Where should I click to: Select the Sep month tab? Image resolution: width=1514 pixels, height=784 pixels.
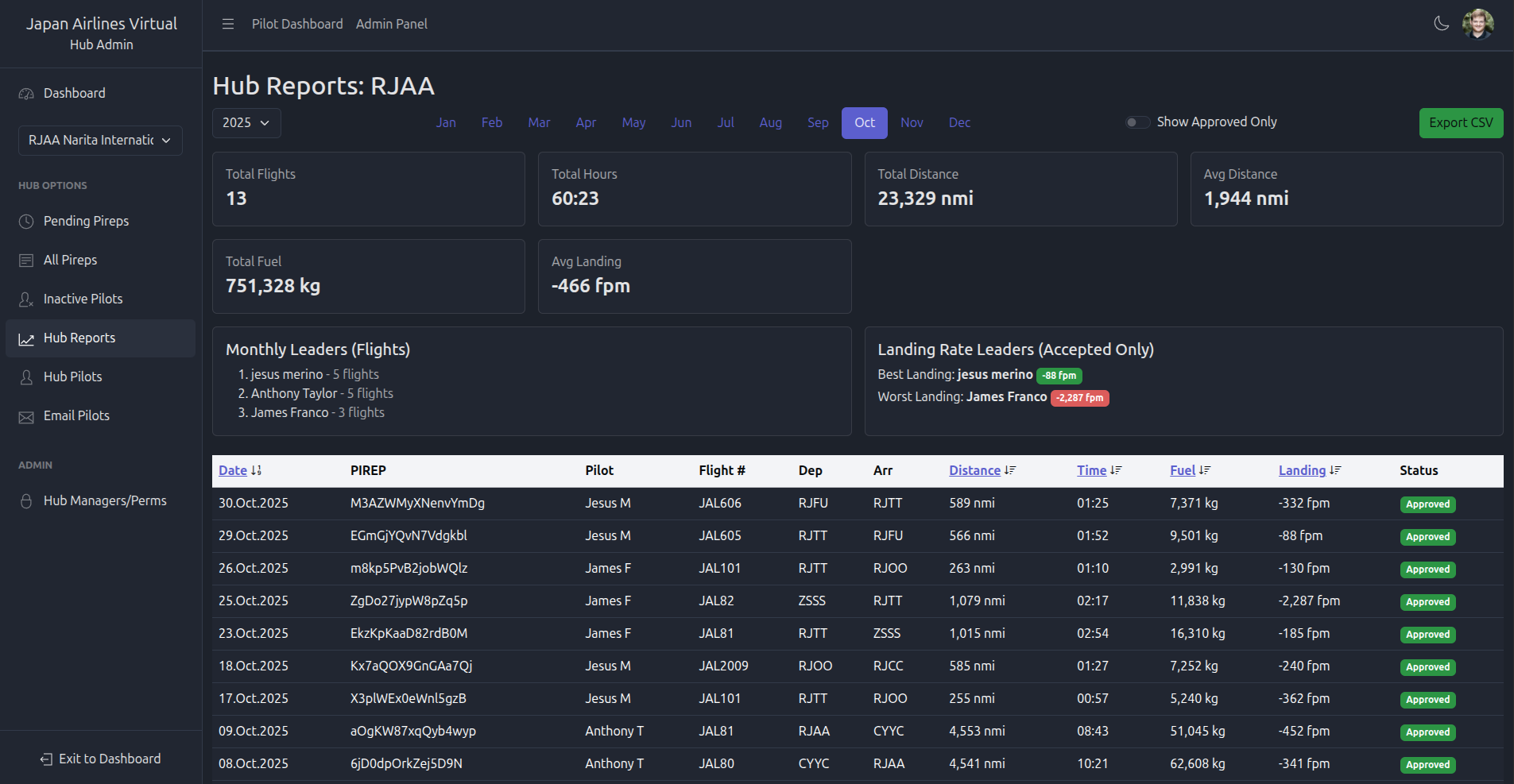coord(818,122)
